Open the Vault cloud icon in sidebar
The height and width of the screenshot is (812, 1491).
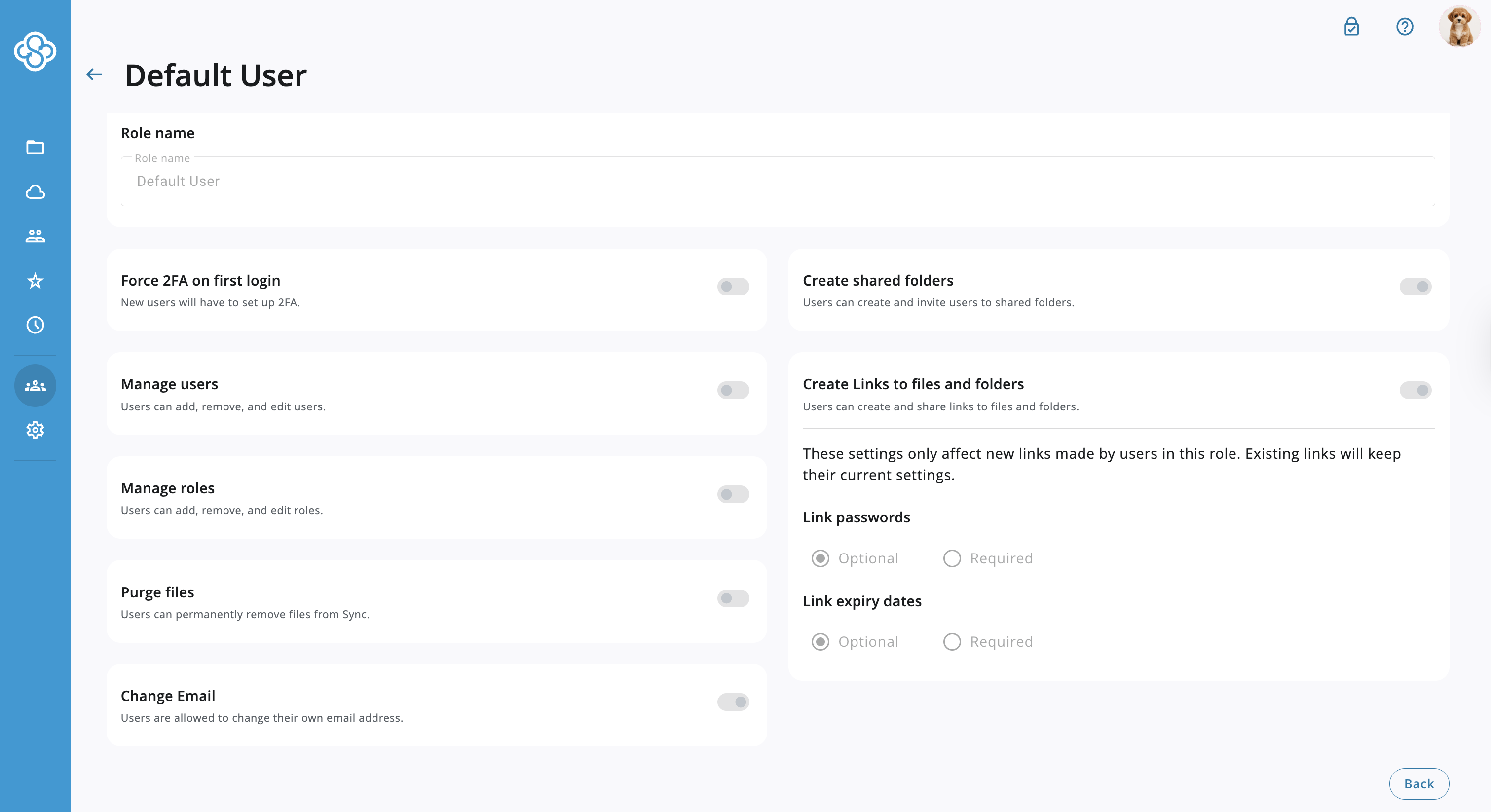pyautogui.click(x=35, y=192)
